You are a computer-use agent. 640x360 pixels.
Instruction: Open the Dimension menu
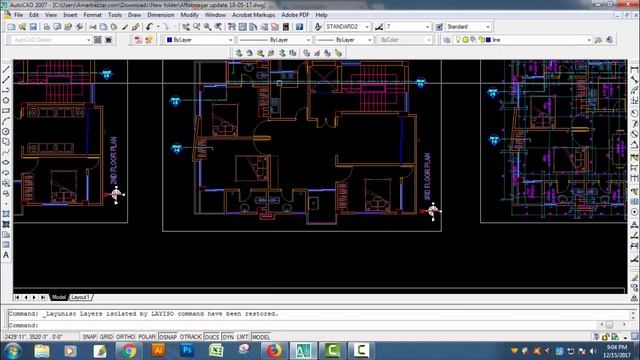tap(161, 15)
